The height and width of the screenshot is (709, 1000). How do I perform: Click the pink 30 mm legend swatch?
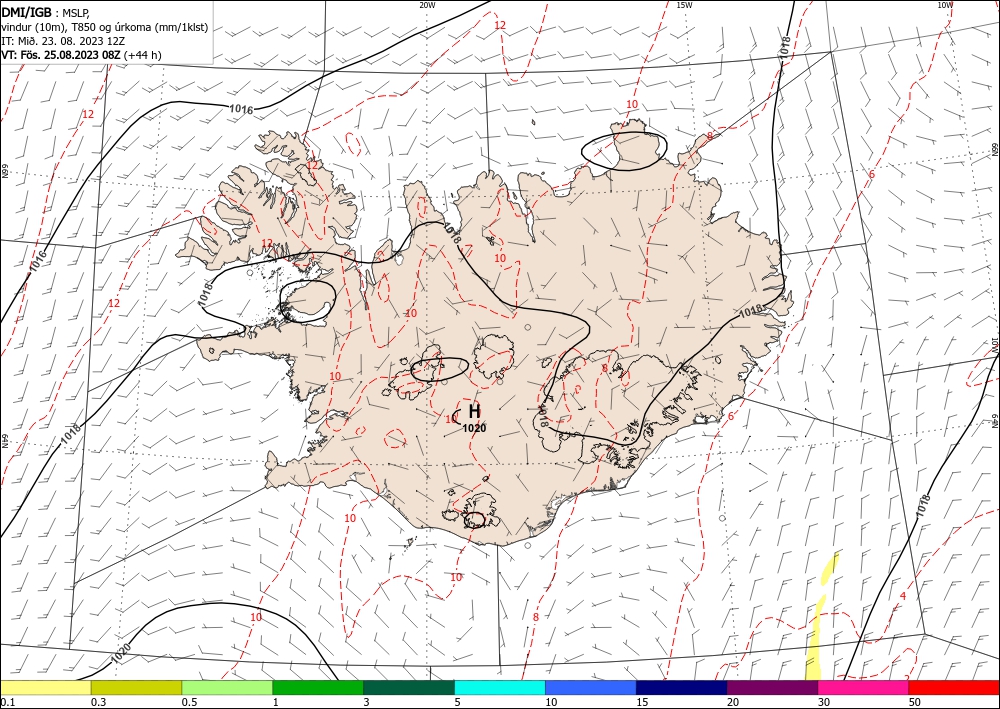(x=864, y=687)
